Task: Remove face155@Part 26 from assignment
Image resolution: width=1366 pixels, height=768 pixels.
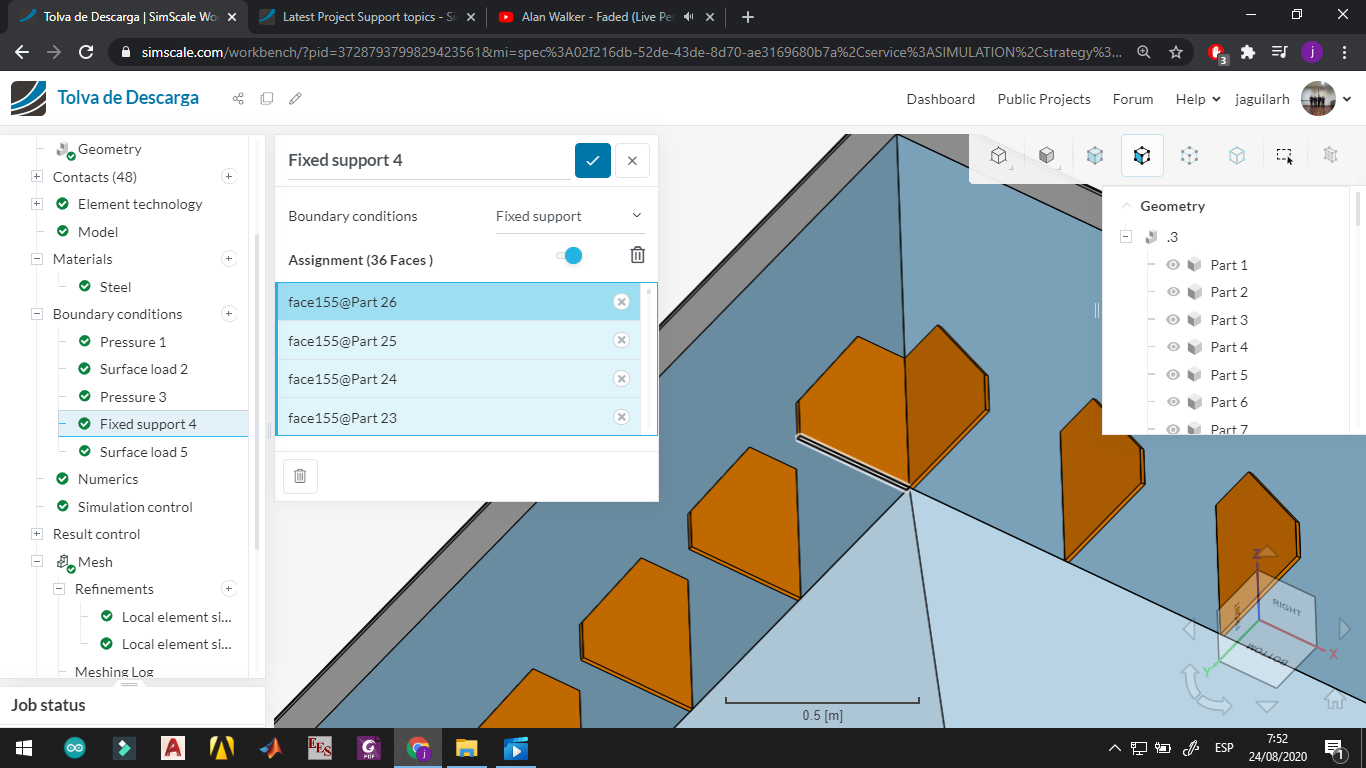Action: pyautogui.click(x=621, y=302)
